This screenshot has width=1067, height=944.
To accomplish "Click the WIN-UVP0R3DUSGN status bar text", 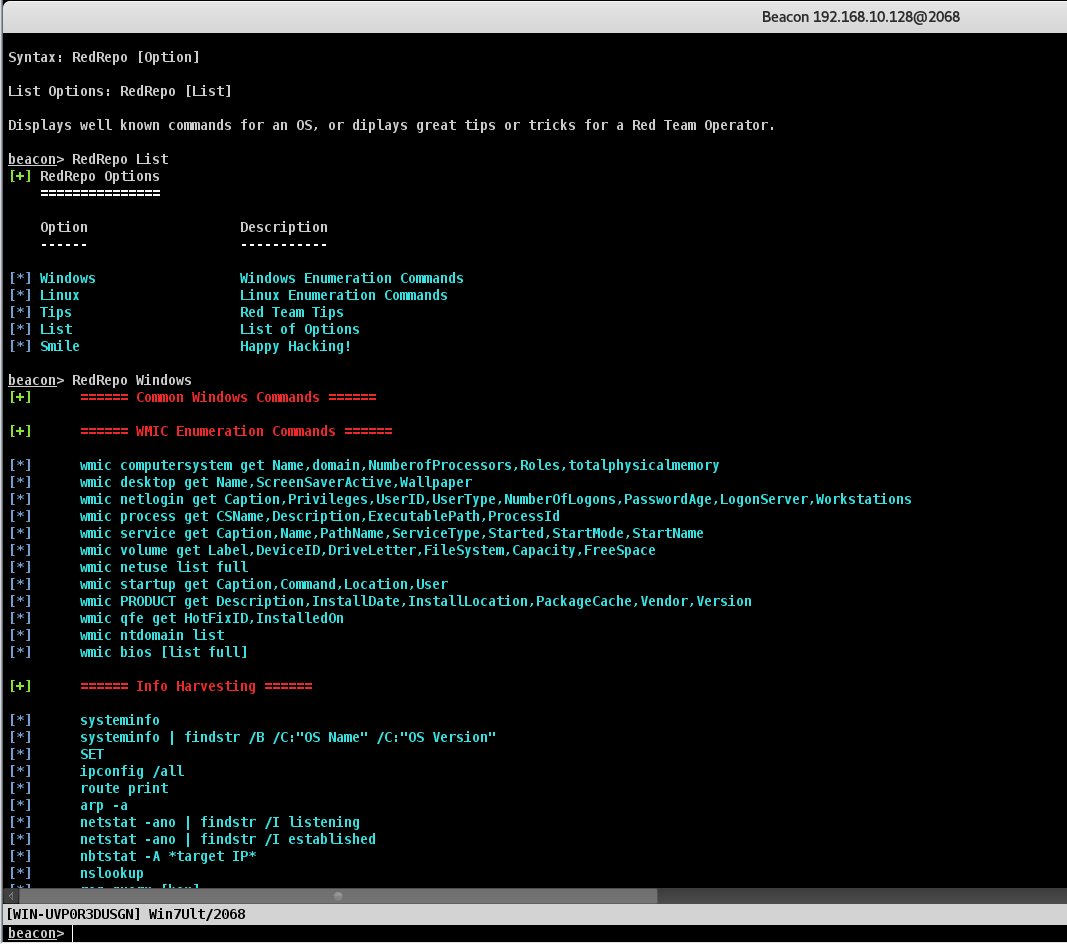I will [x=126, y=914].
